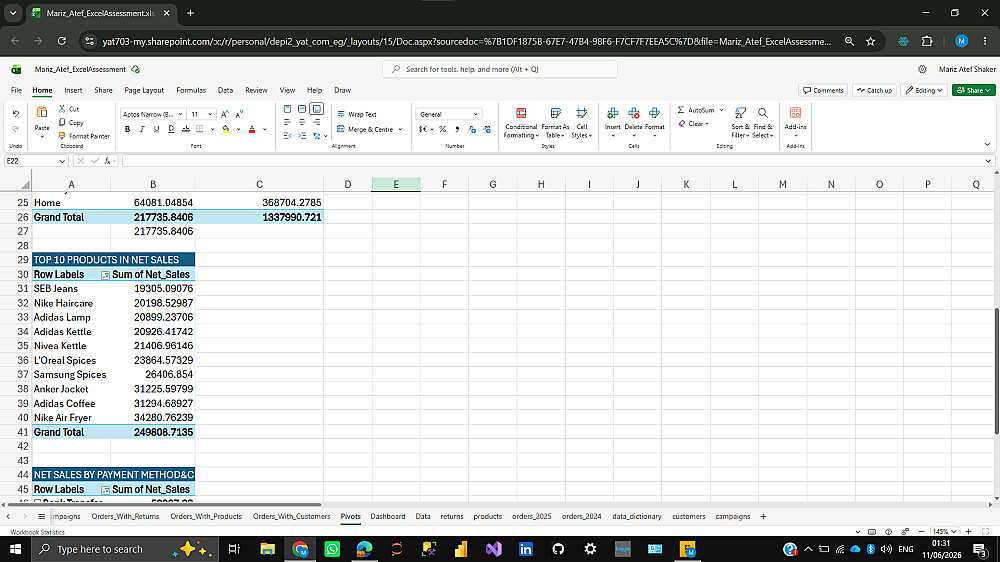Click the Delete cells icon

[x=633, y=113]
